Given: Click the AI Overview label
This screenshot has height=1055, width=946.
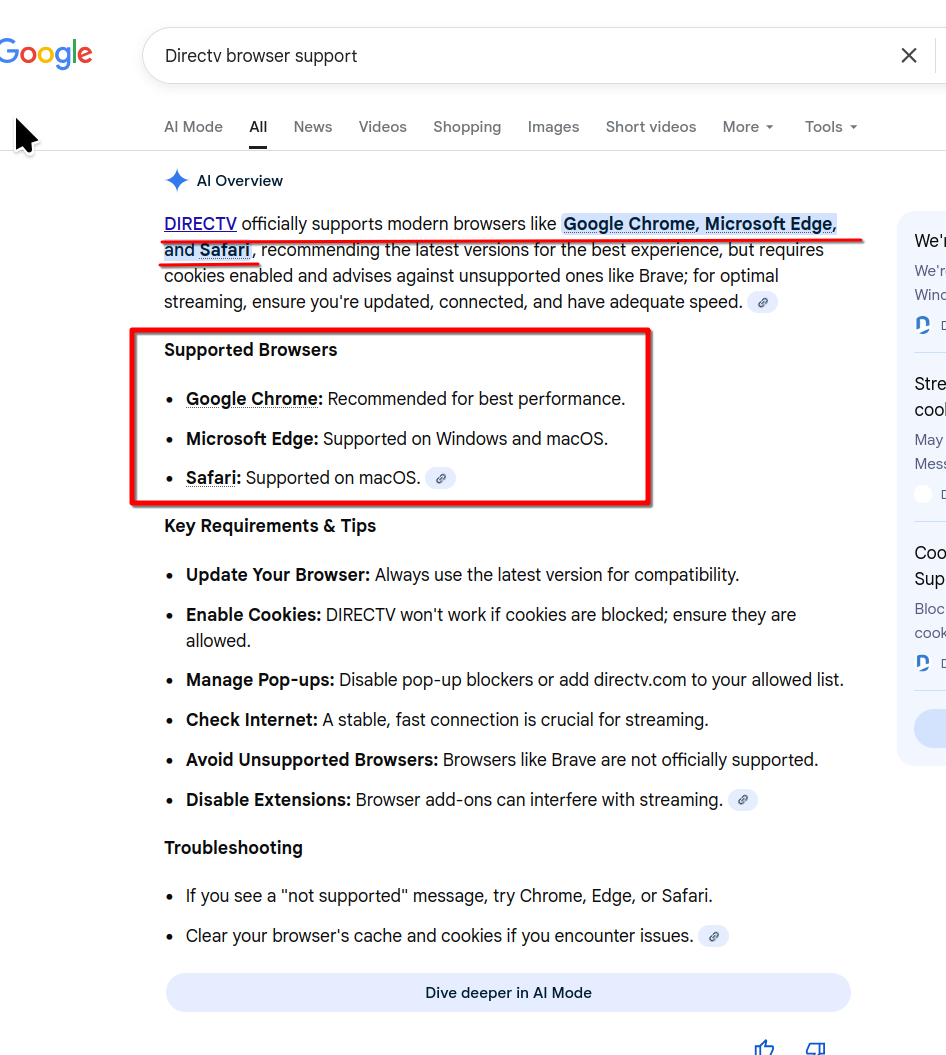Looking at the screenshot, I should pyautogui.click(x=240, y=181).
